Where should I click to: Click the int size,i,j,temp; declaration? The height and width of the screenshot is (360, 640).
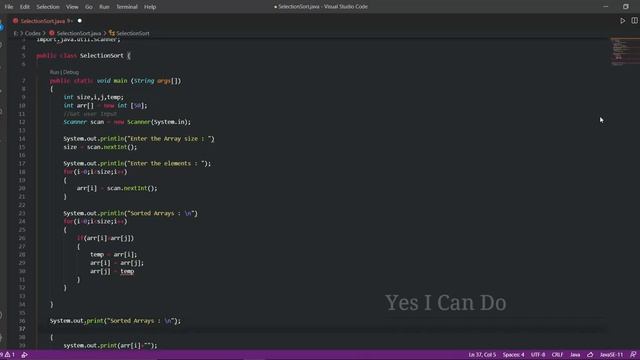[x=93, y=97]
